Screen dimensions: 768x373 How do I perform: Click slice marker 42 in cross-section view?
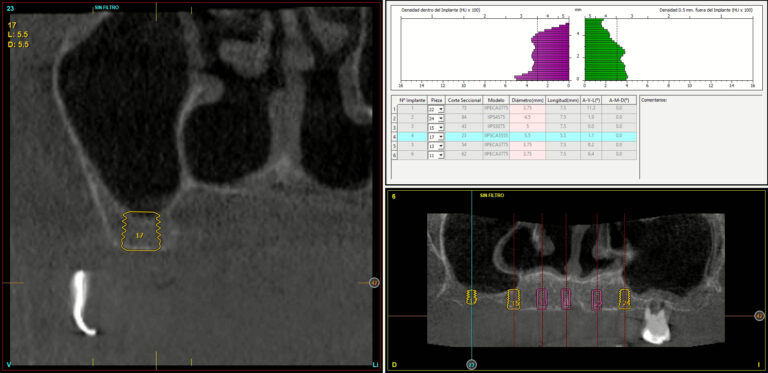[374, 282]
